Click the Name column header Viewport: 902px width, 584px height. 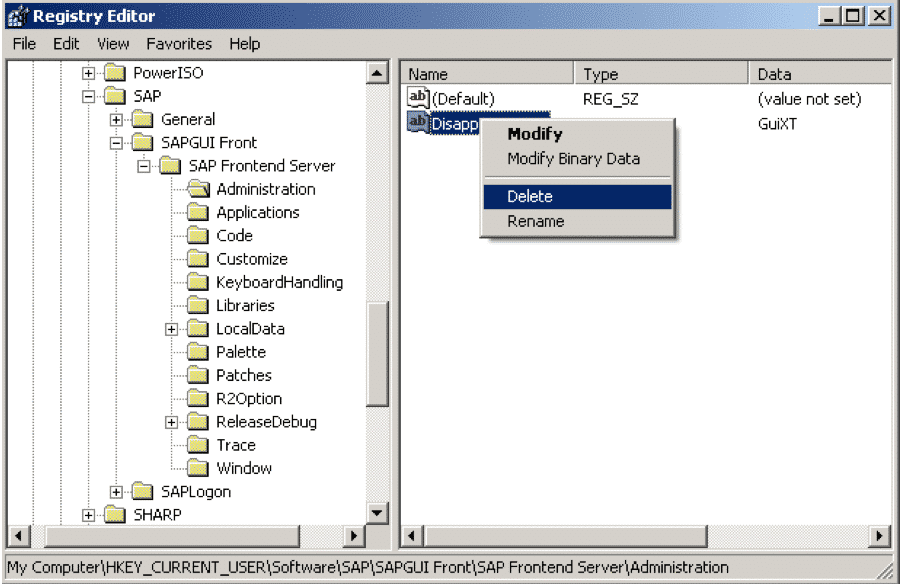[487, 74]
